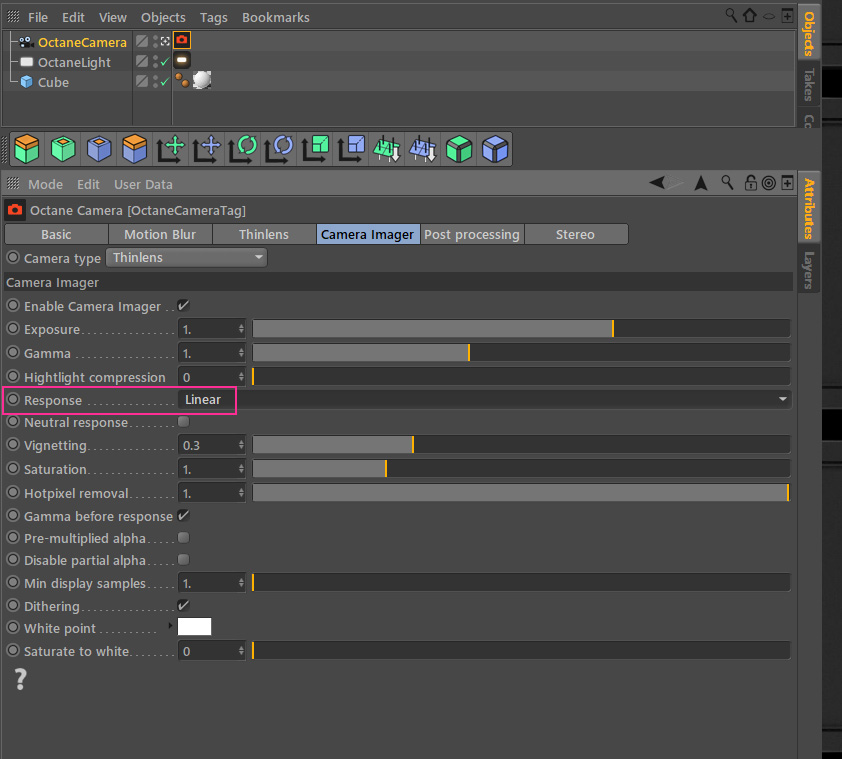Open the Tags menu
The width and height of the screenshot is (842, 759).
214,18
